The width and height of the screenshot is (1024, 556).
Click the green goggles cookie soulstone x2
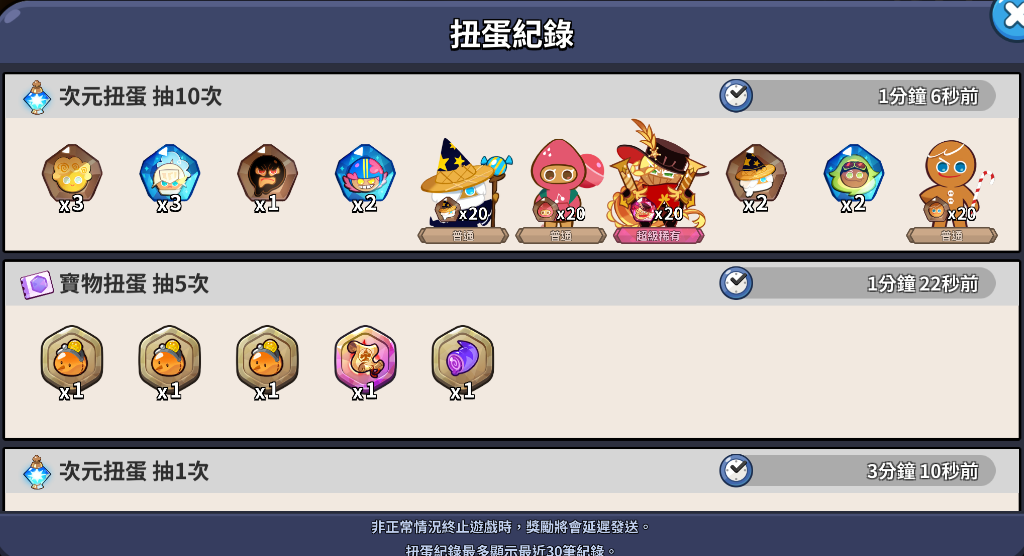point(854,175)
